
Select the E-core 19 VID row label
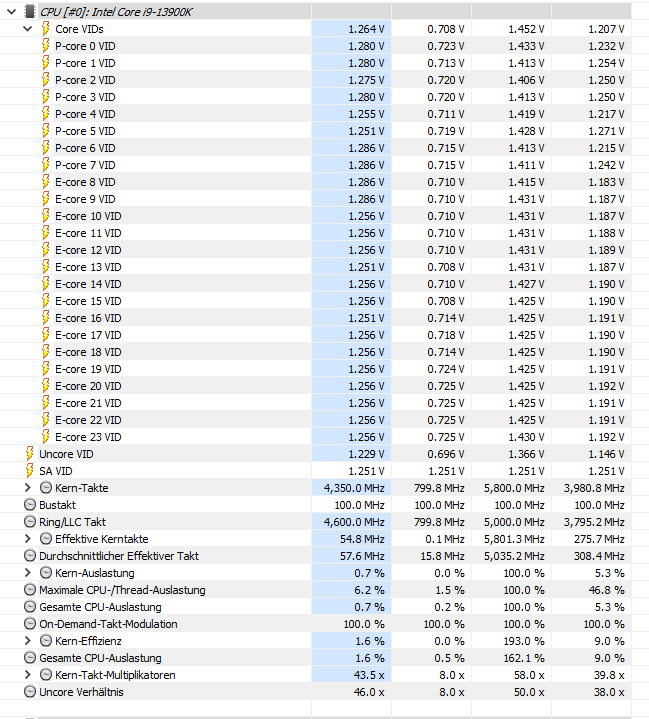coord(88,369)
